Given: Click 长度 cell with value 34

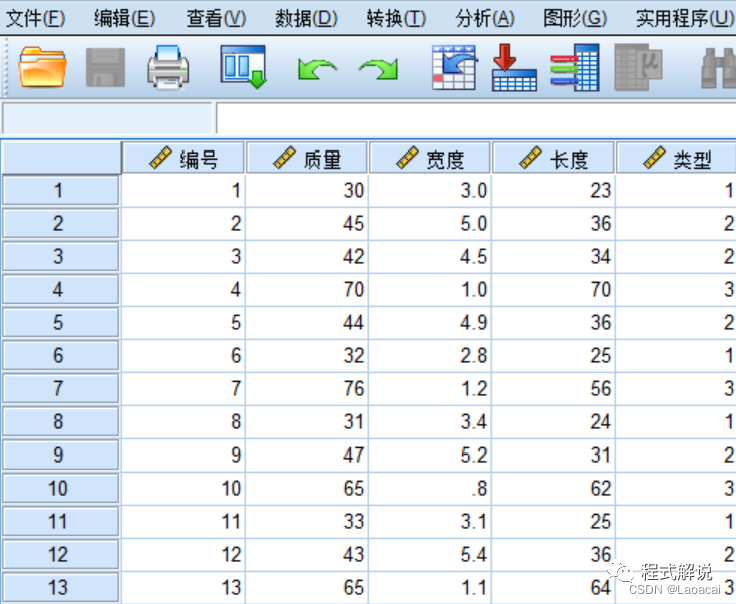Looking at the screenshot, I should [x=553, y=257].
